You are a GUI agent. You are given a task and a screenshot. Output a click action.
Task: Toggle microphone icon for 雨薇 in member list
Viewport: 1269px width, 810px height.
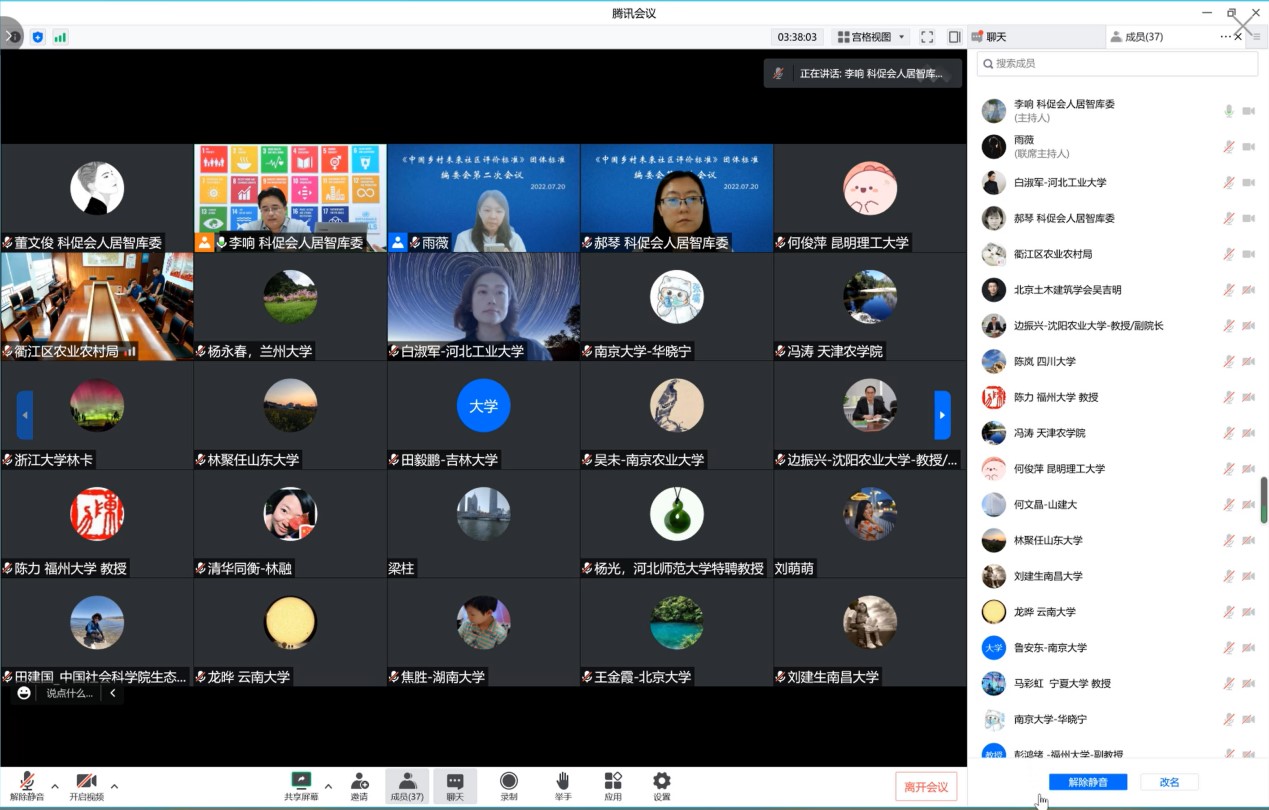pyautogui.click(x=1229, y=147)
